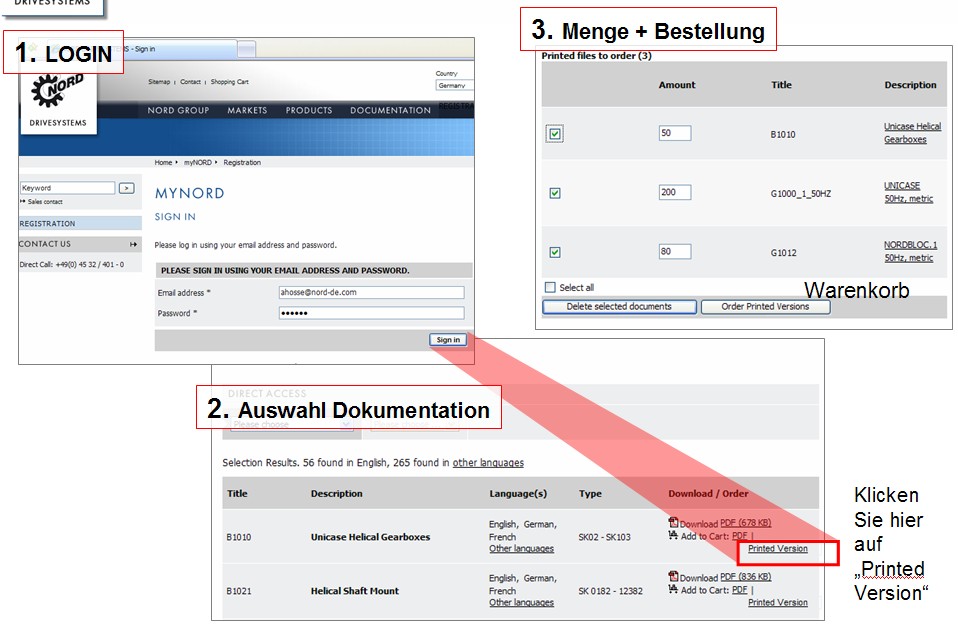The image size is (958, 635).
Task: Click the add-to-cart icon for B1010
Action: pos(673,536)
